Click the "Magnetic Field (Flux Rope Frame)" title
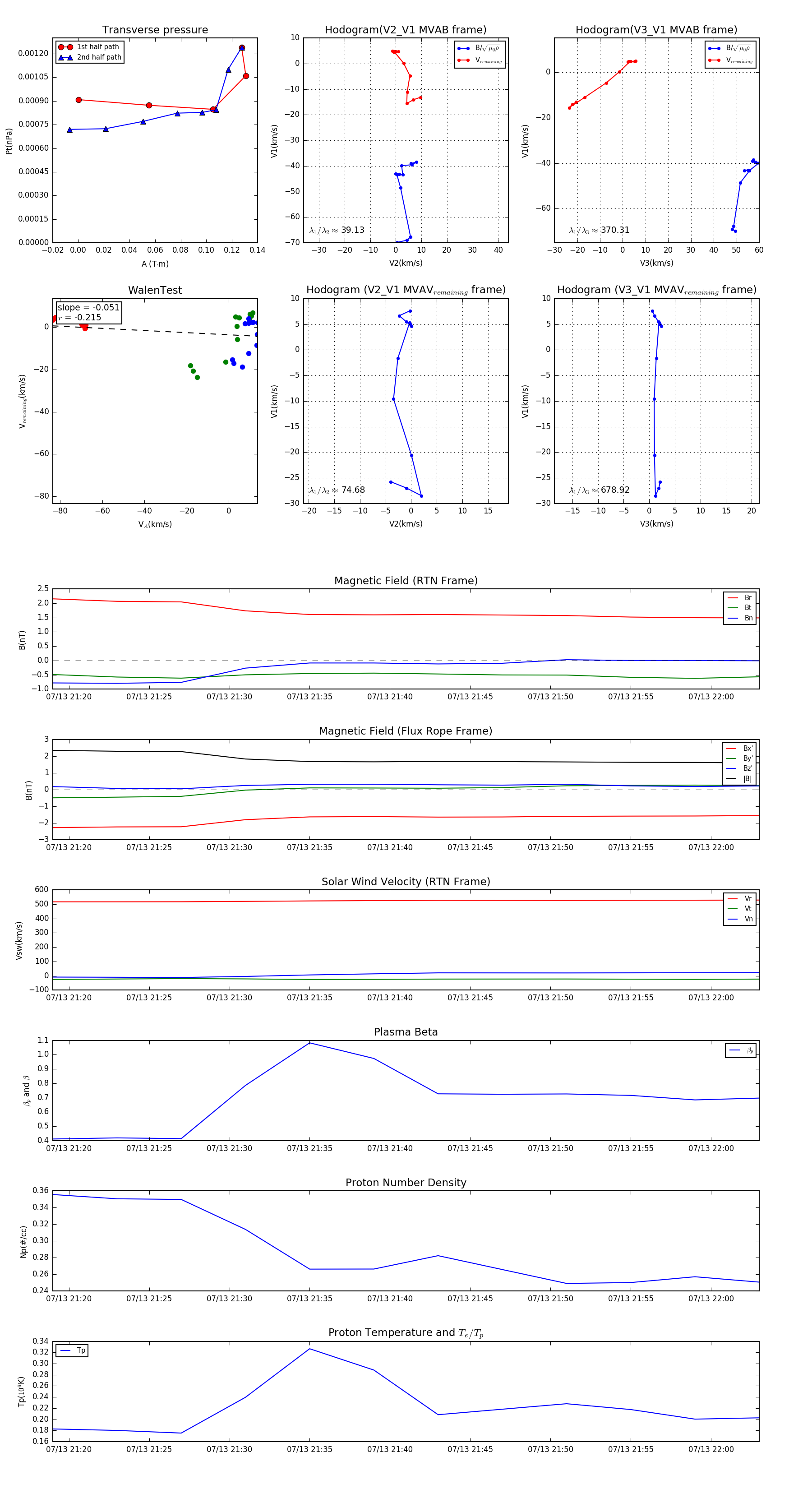 point(406,731)
